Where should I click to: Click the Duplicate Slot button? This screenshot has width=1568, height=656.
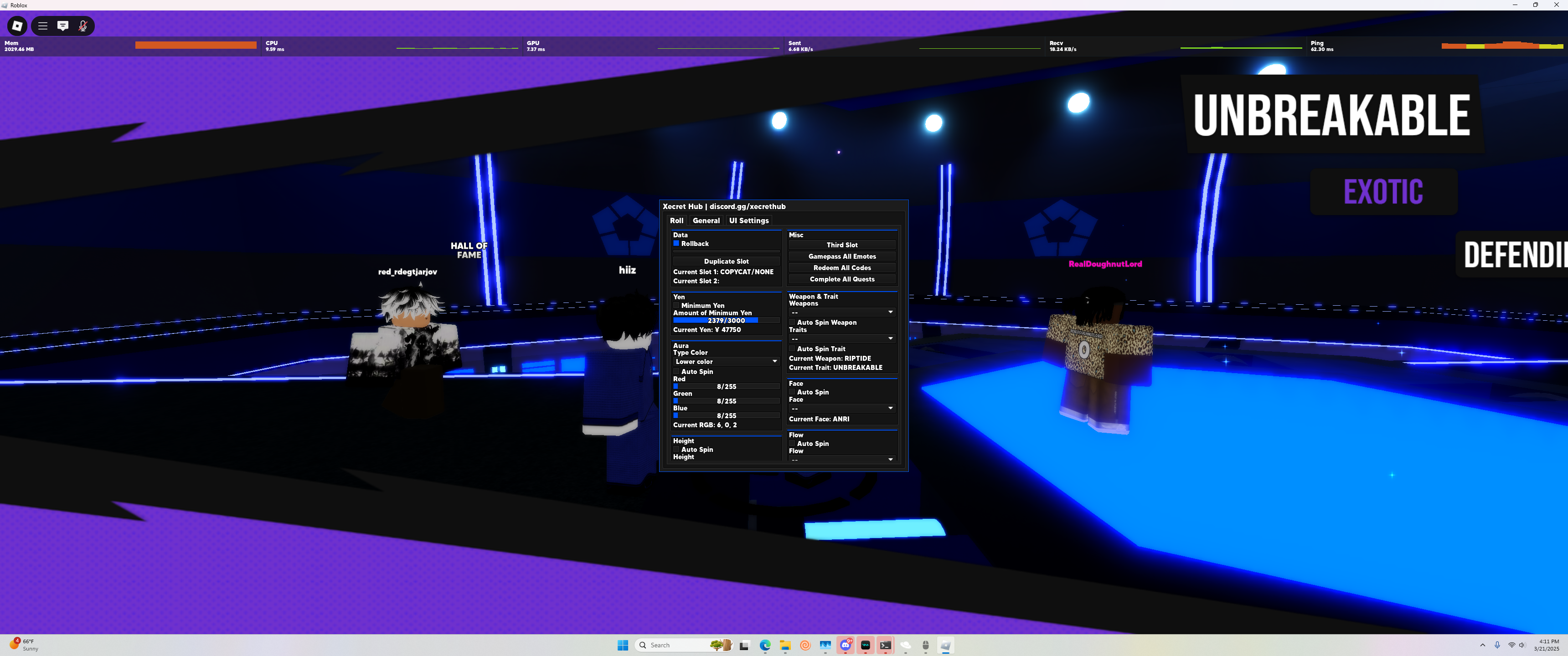point(726,261)
